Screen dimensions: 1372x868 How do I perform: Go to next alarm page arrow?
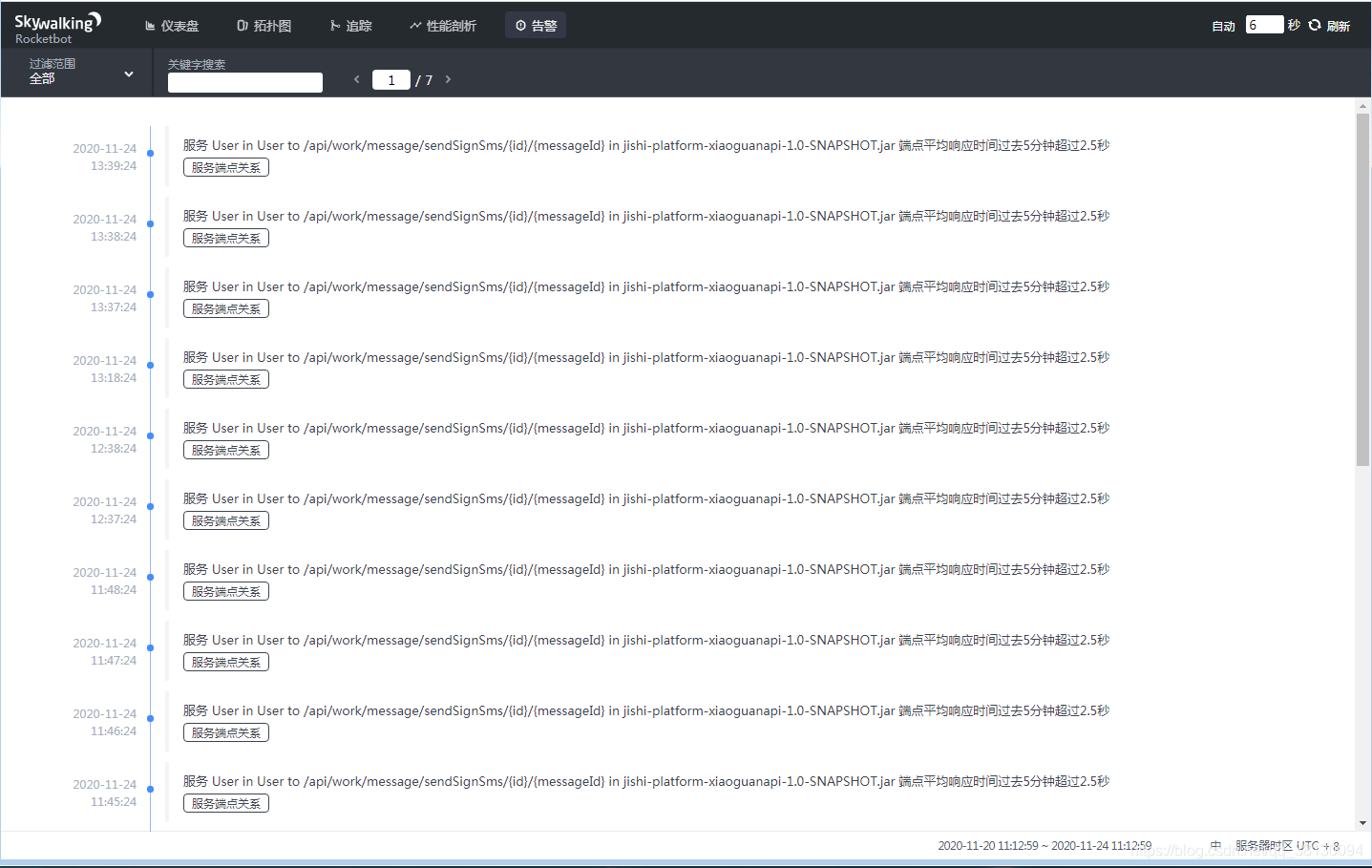[448, 79]
